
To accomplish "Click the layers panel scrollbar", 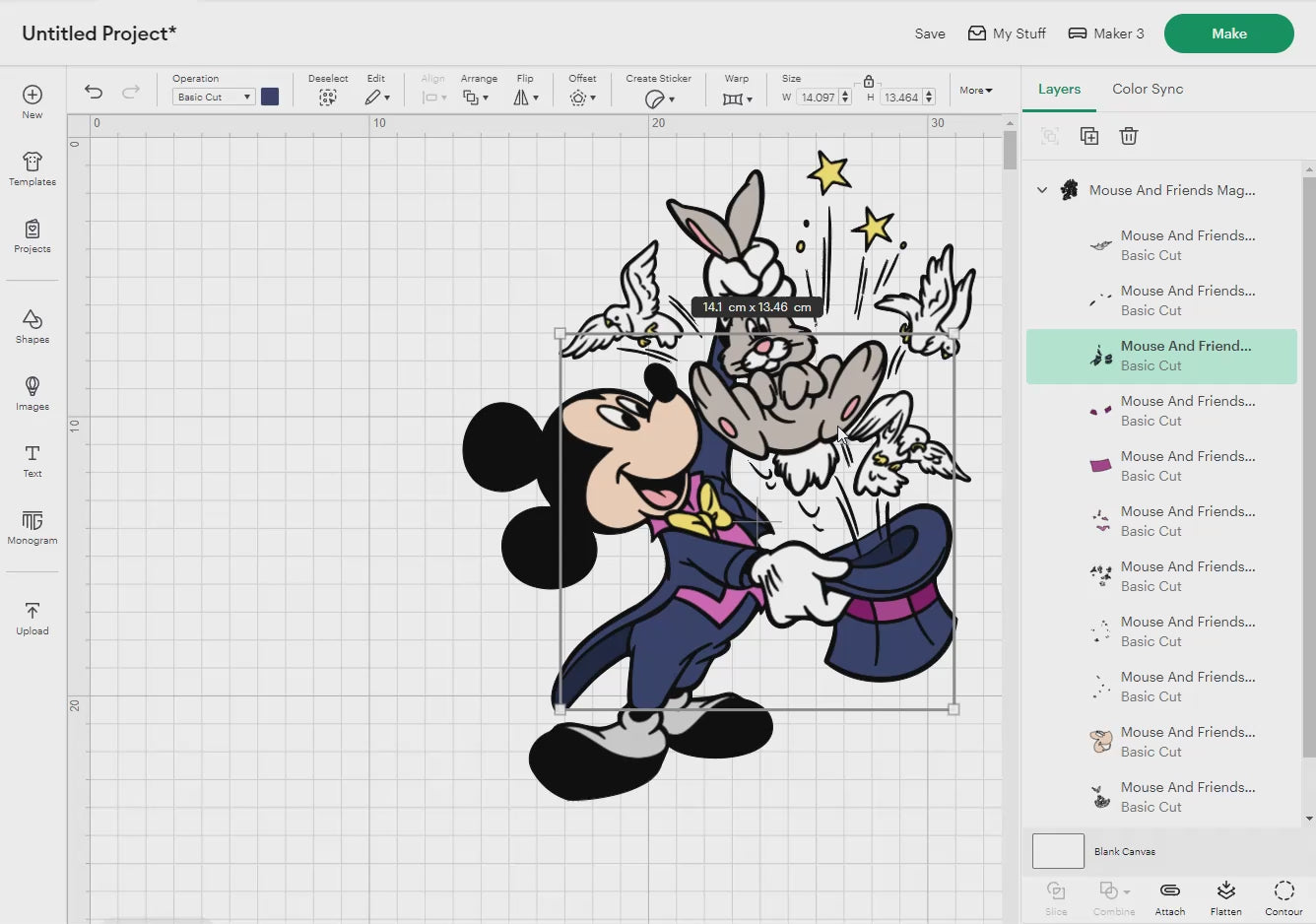I will [1308, 468].
